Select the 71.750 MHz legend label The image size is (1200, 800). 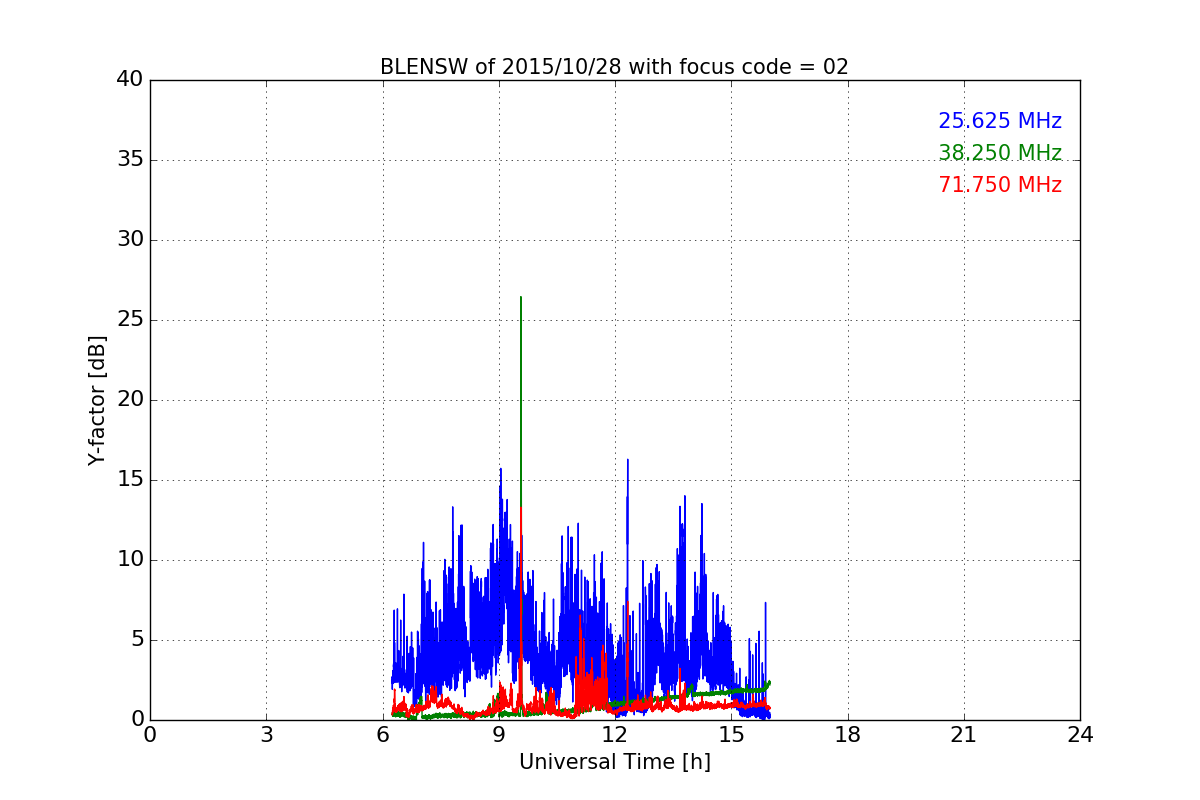point(1000,185)
